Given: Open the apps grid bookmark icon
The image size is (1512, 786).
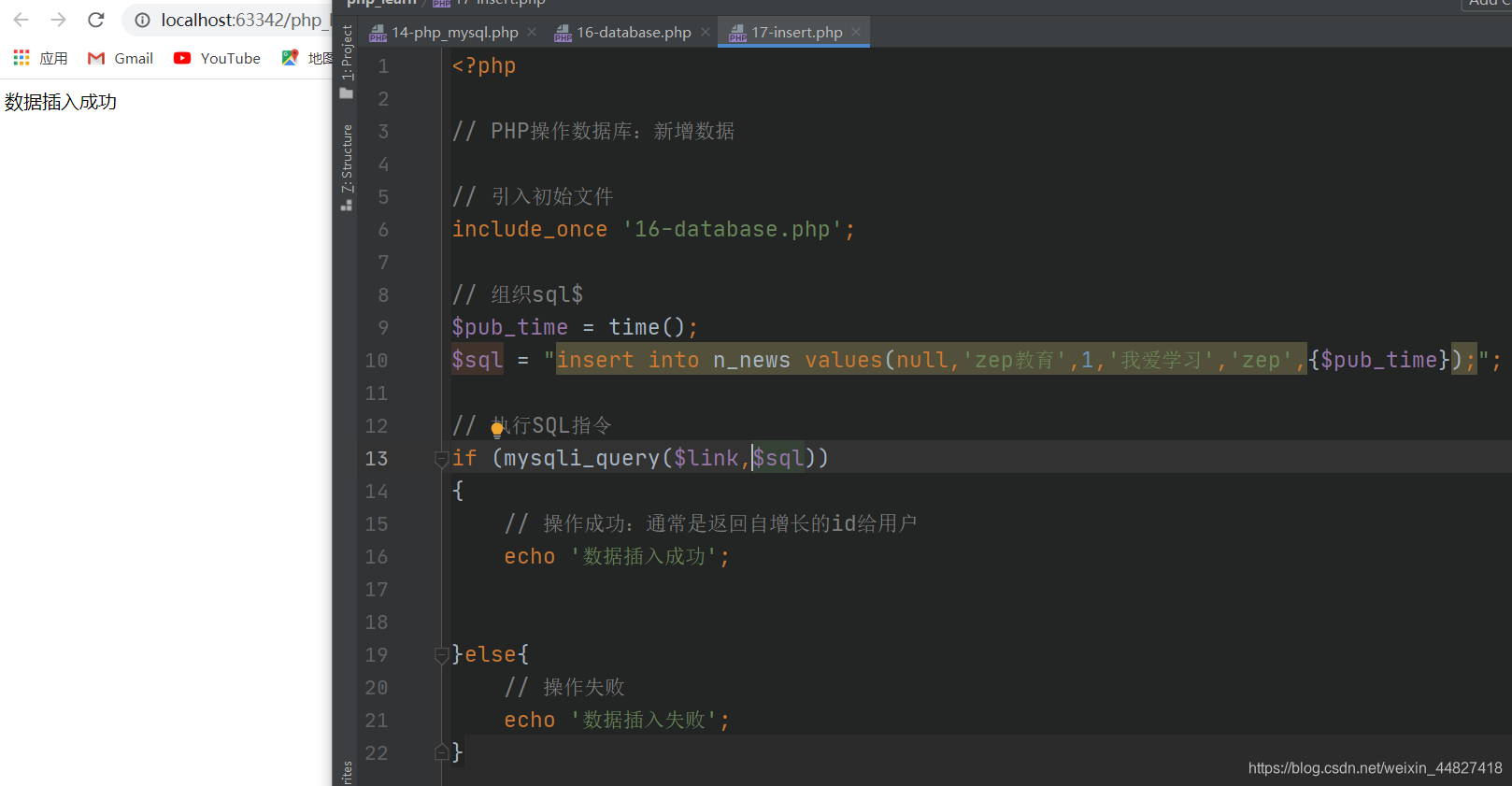Looking at the screenshot, I should pos(21,58).
